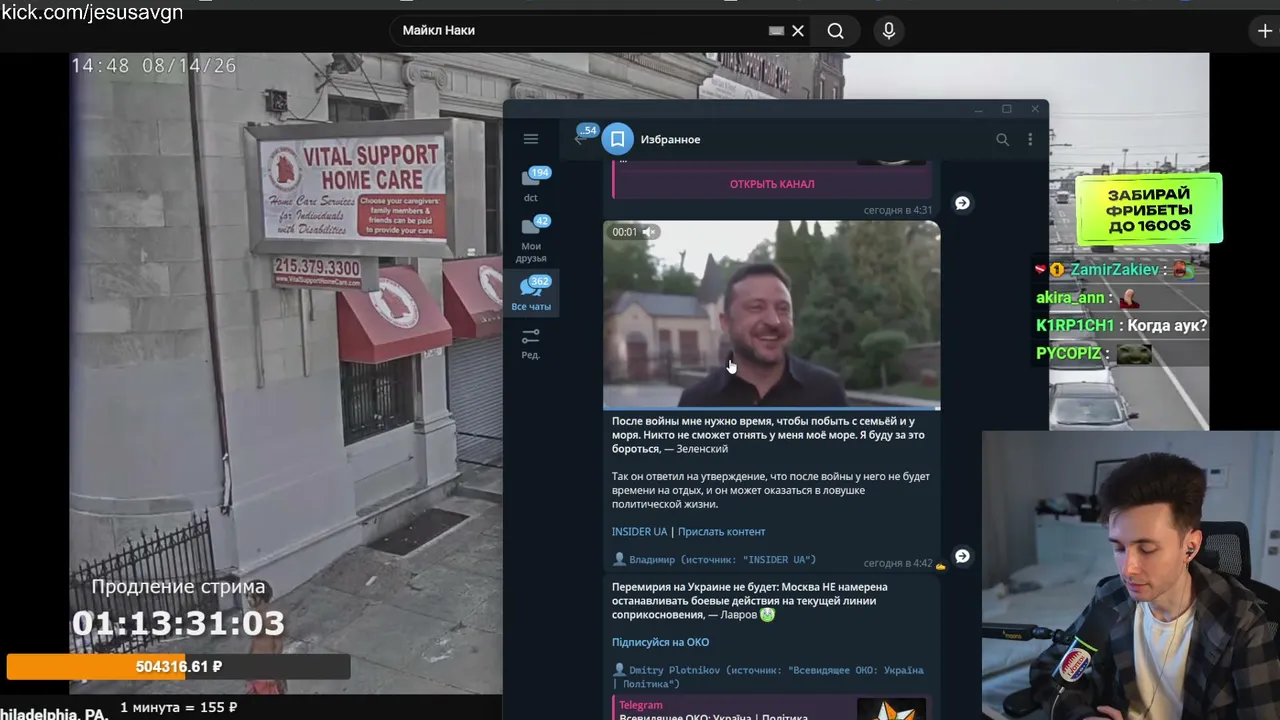The image size is (1280, 720).
Task: Click the Забирай фрибеты banner
Action: [x=1149, y=209]
